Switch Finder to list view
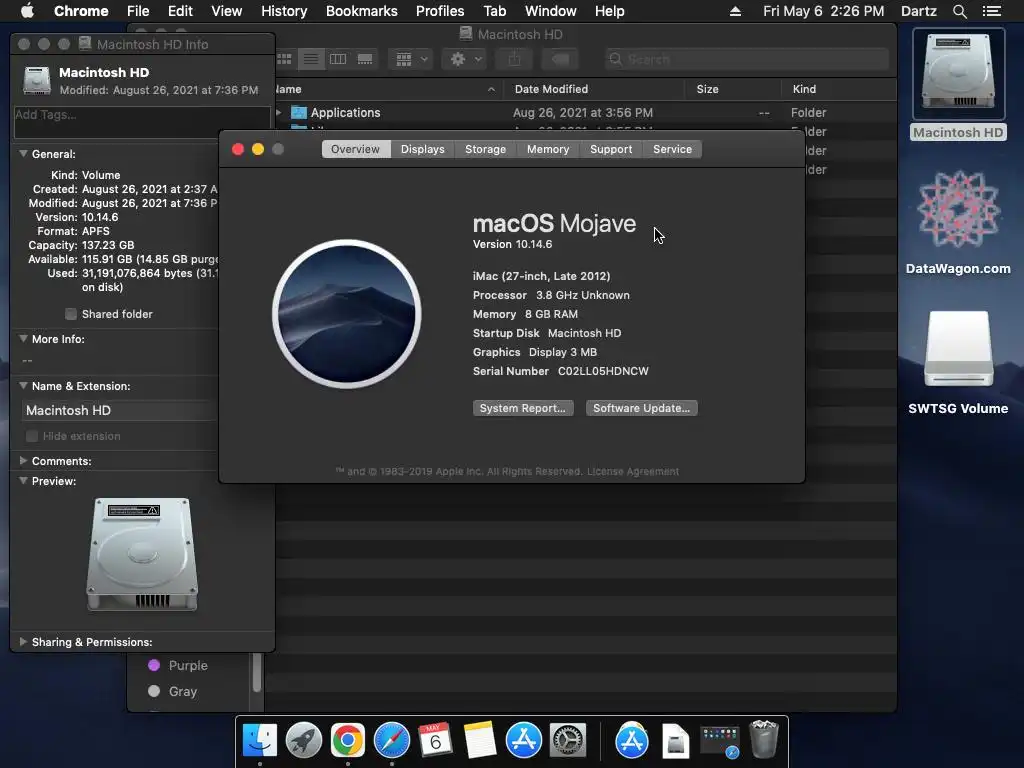 pyautogui.click(x=311, y=59)
